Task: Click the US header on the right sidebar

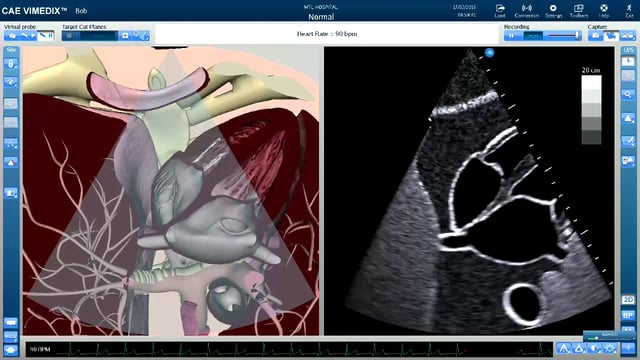Action: [628, 50]
